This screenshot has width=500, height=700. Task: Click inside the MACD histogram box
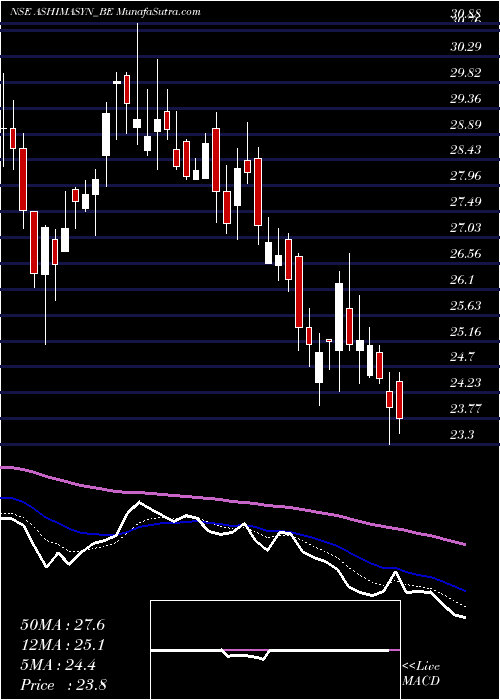275,650
